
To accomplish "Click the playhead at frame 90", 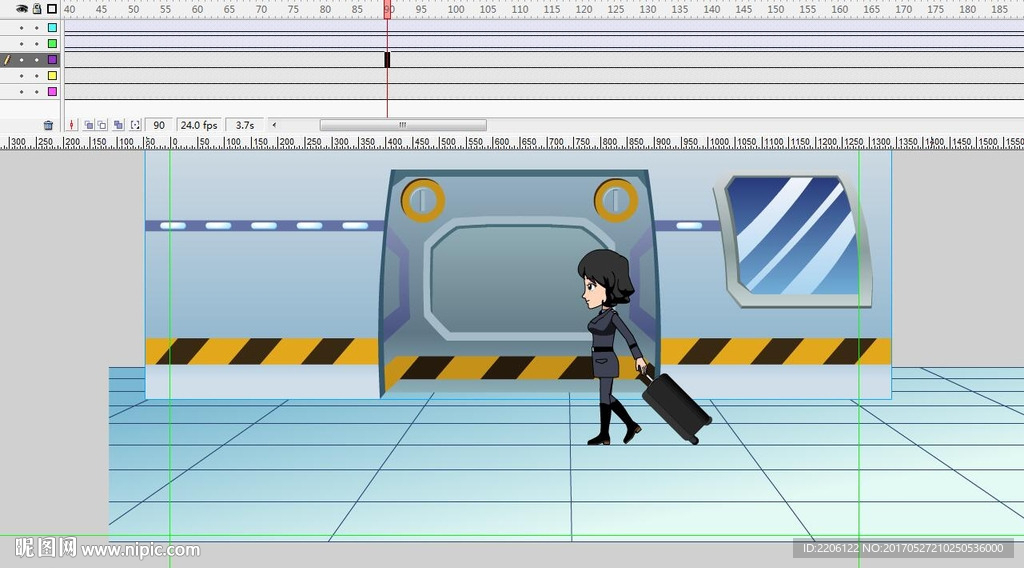I will pyautogui.click(x=387, y=10).
